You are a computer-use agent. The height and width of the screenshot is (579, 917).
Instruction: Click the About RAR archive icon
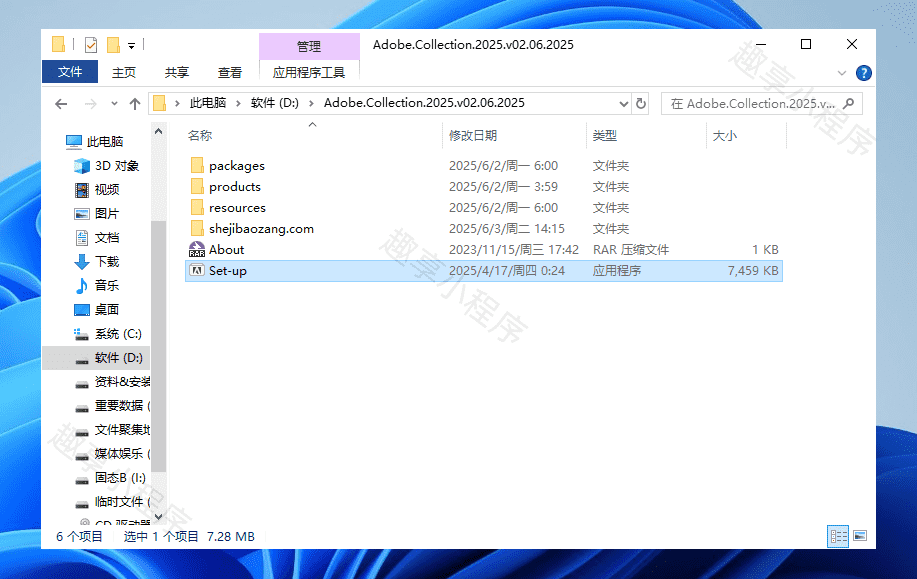[x=197, y=249]
